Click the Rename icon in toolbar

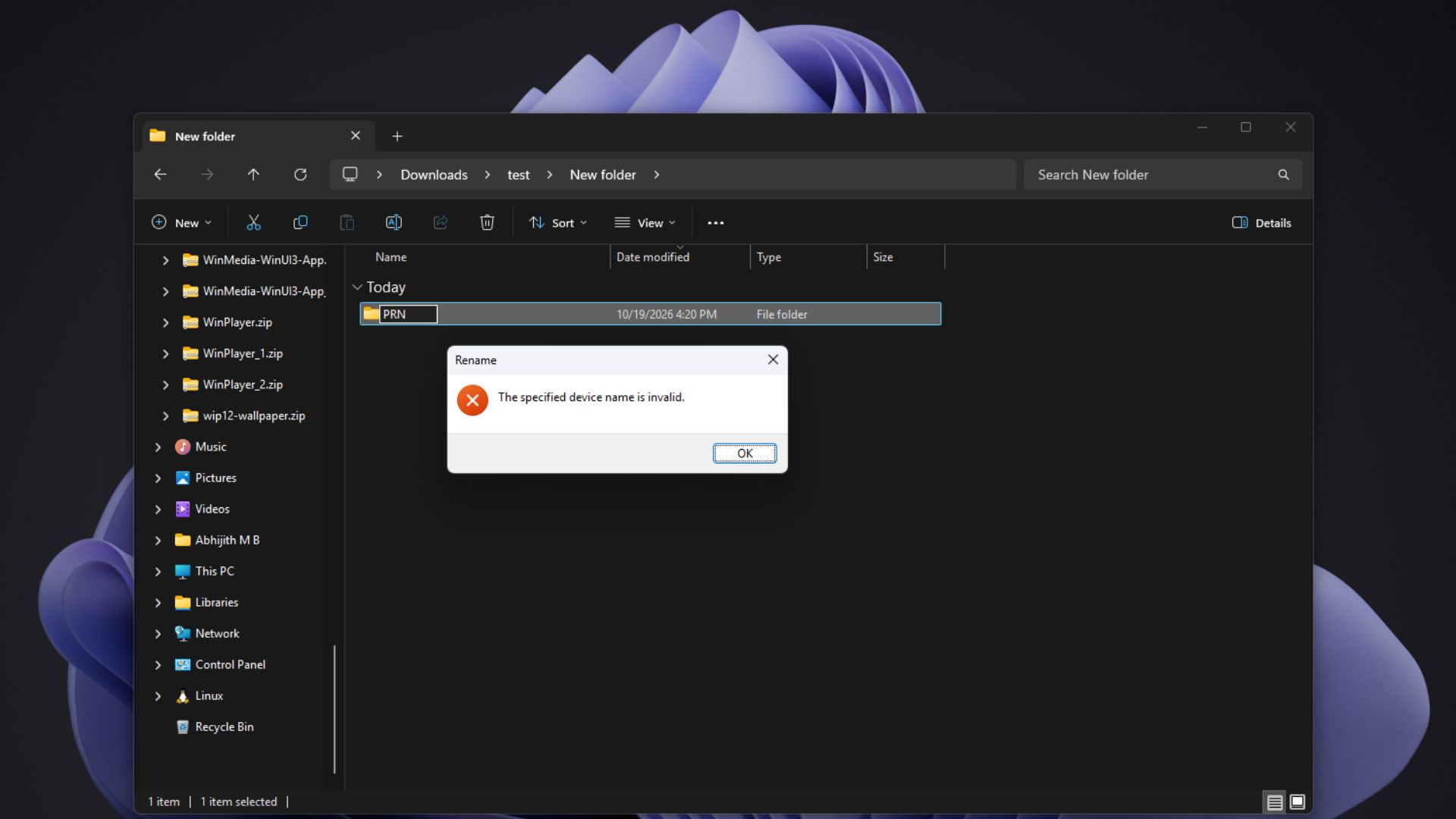[394, 222]
